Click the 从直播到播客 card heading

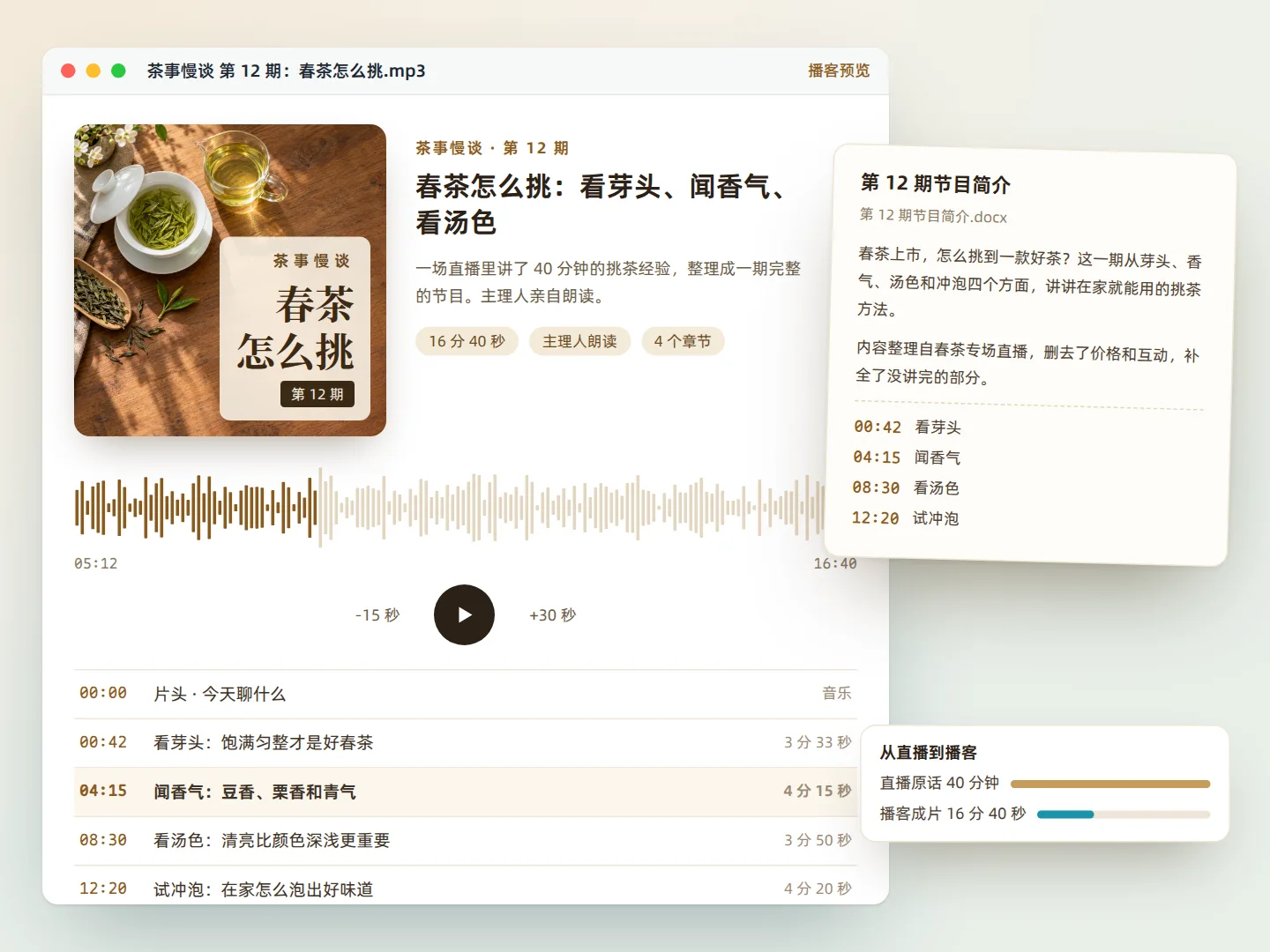(929, 753)
